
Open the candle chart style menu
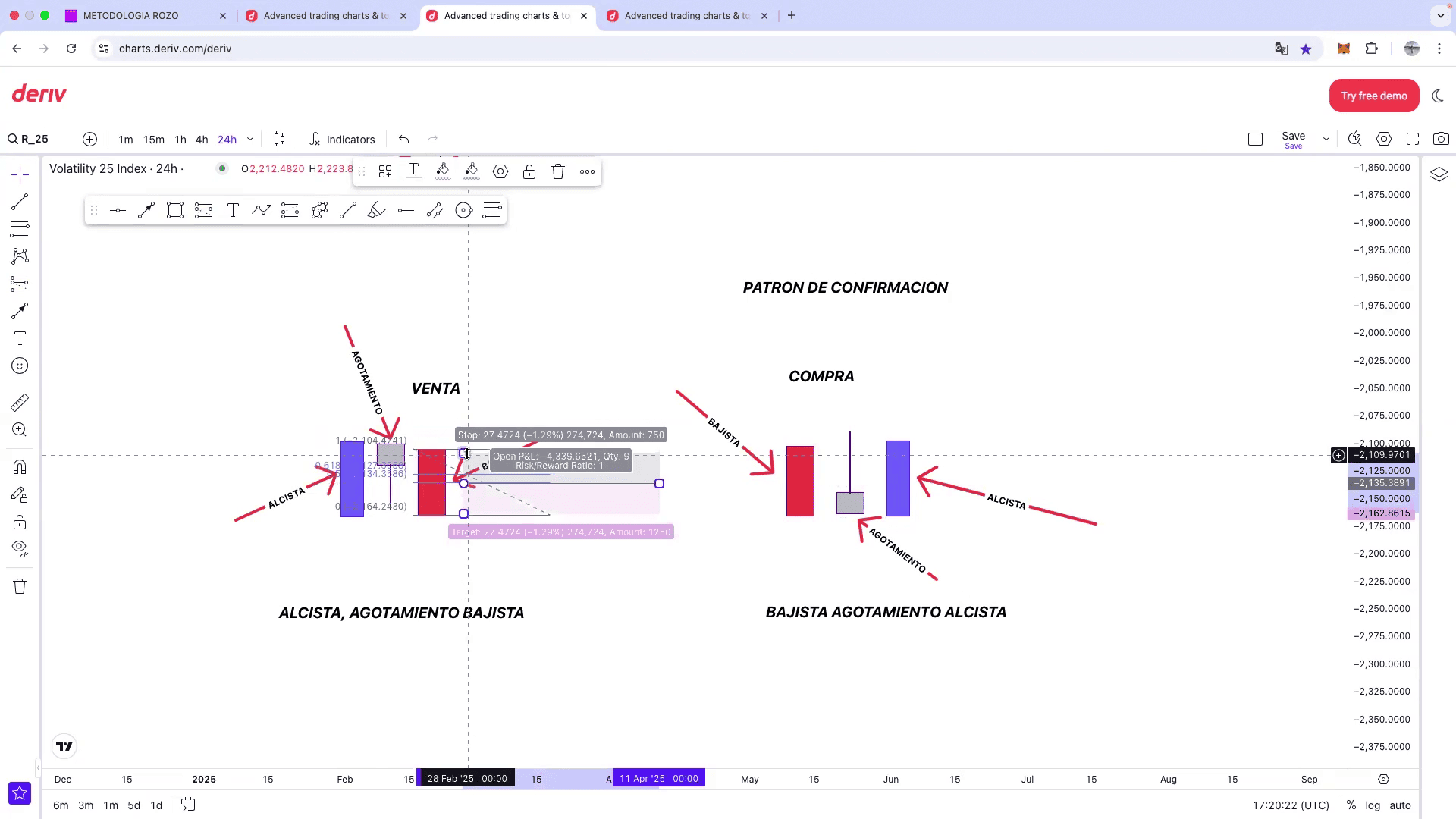click(279, 139)
